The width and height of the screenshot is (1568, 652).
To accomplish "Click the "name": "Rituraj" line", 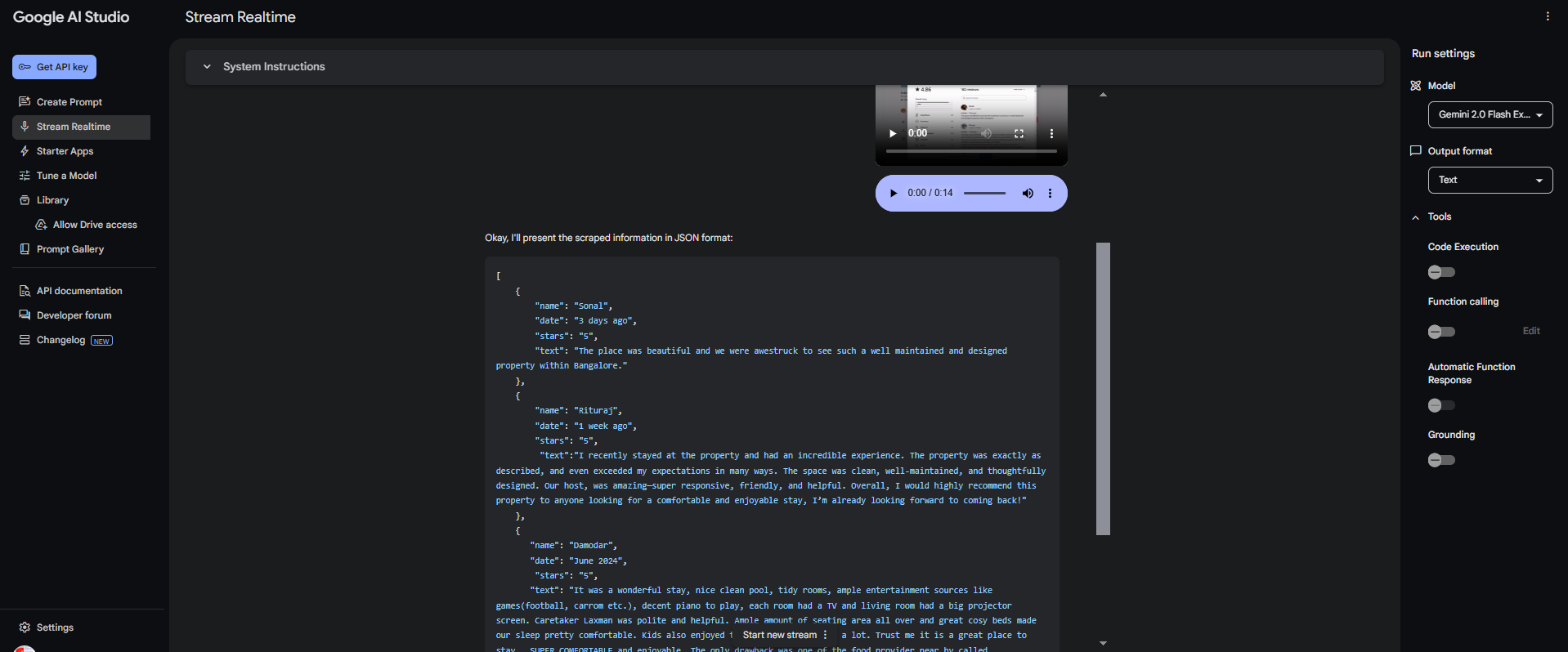I will tap(578, 411).
